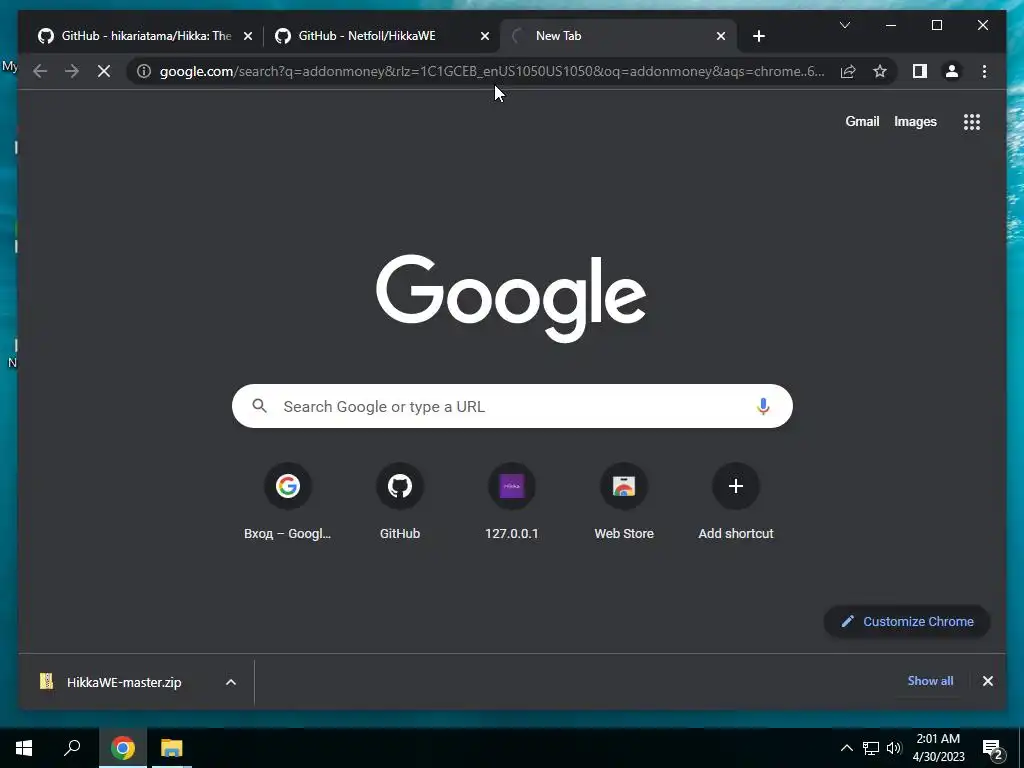Open the GitHub shortcut tile

pyautogui.click(x=400, y=502)
